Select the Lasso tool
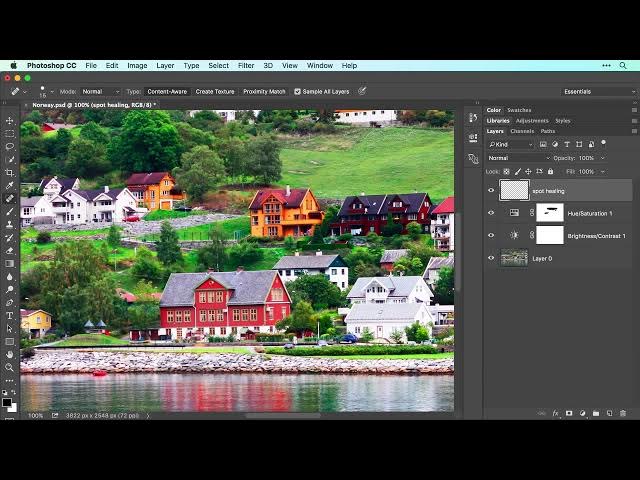Screen dimensions: 640x480 click(10, 146)
